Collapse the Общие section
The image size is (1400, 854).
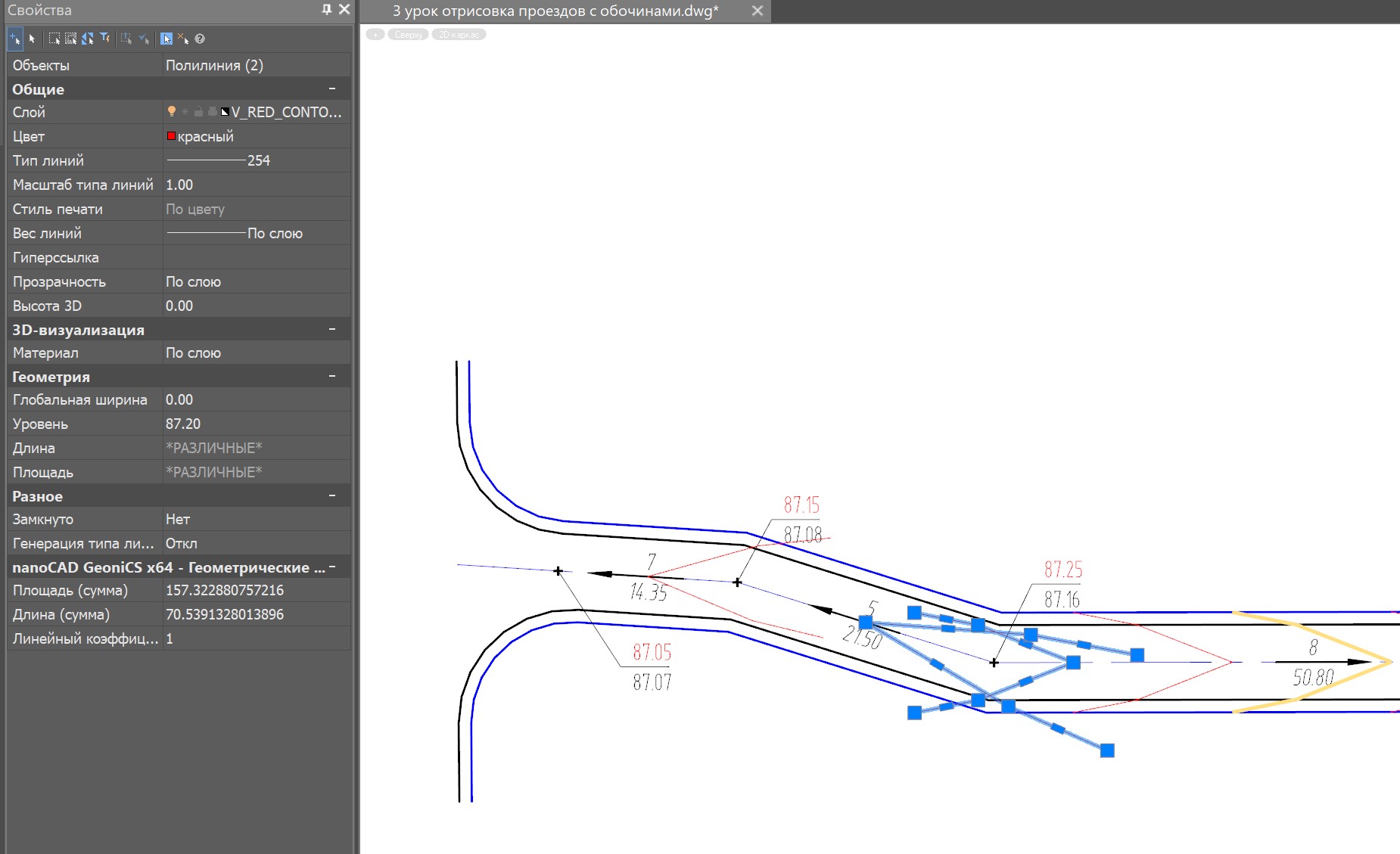pyautogui.click(x=331, y=89)
